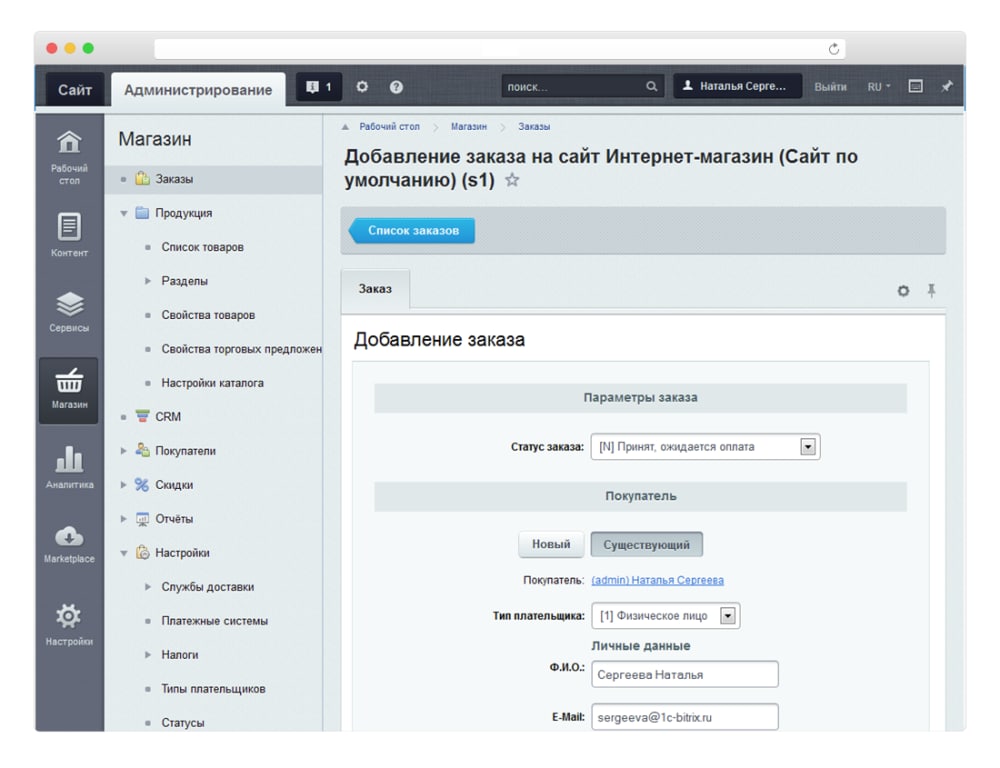Switch buyer mode to Новый
Screen dimensions: 1000x768
[552, 544]
